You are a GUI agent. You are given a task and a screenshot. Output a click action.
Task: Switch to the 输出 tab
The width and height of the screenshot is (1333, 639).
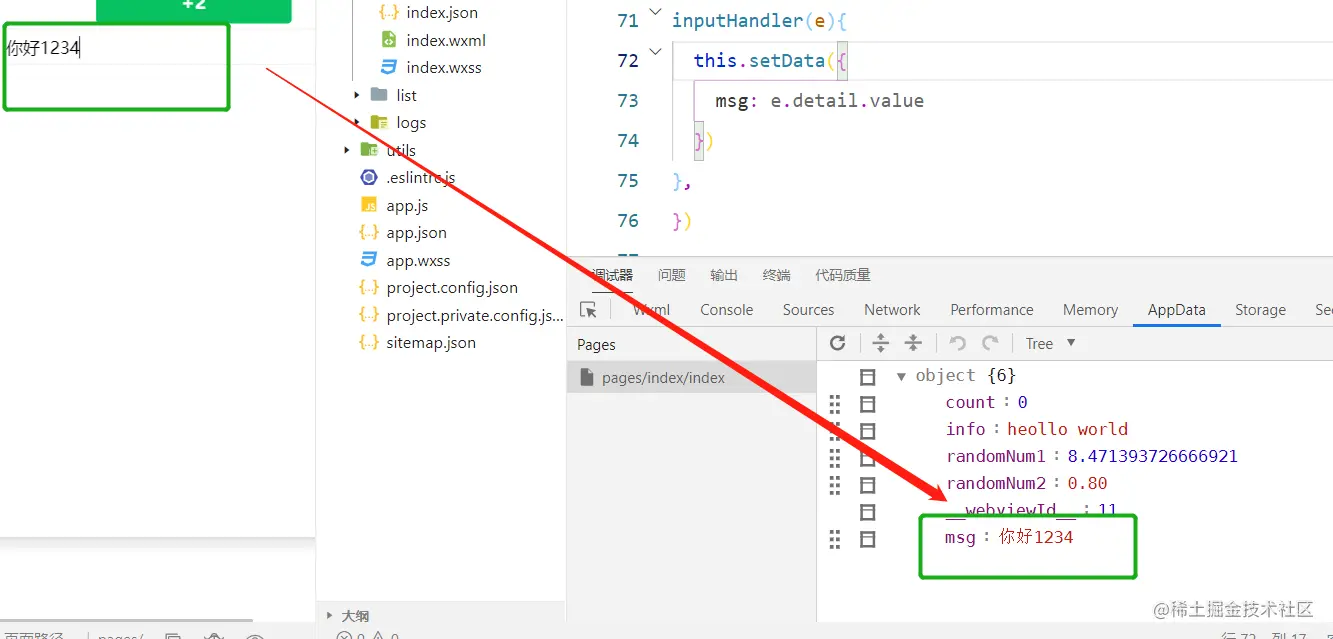tap(724, 275)
